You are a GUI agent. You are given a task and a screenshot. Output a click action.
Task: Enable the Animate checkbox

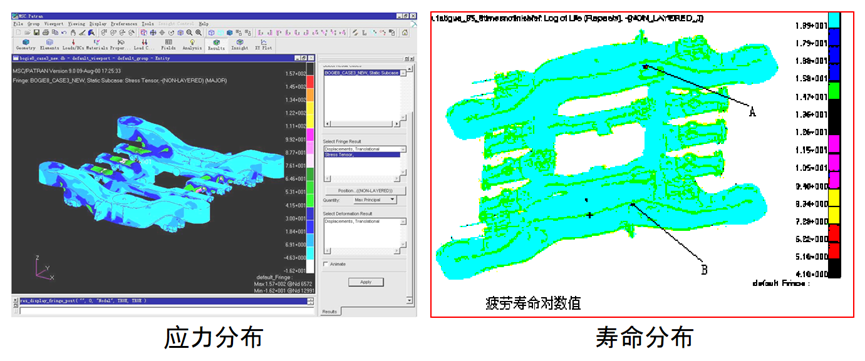click(x=325, y=264)
